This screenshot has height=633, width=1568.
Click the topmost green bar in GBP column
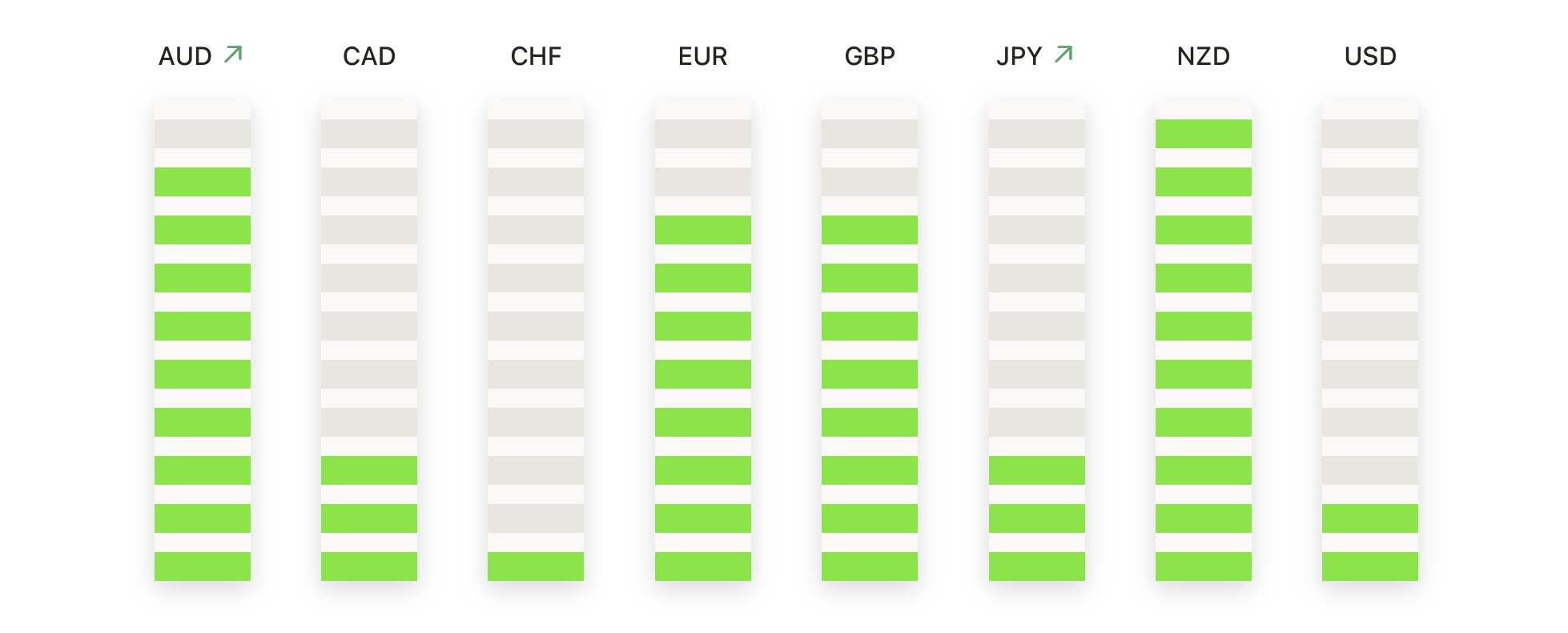tap(870, 230)
